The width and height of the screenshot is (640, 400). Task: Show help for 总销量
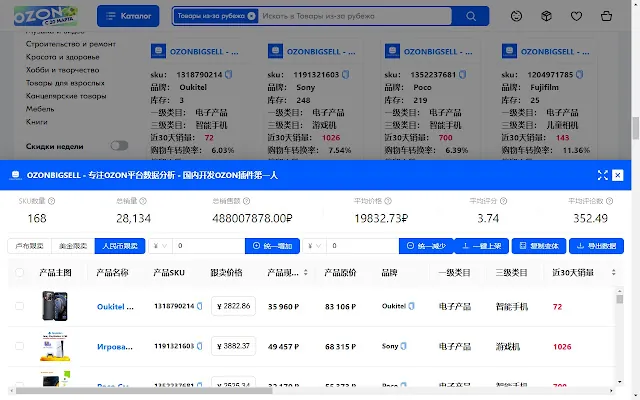click(x=143, y=201)
